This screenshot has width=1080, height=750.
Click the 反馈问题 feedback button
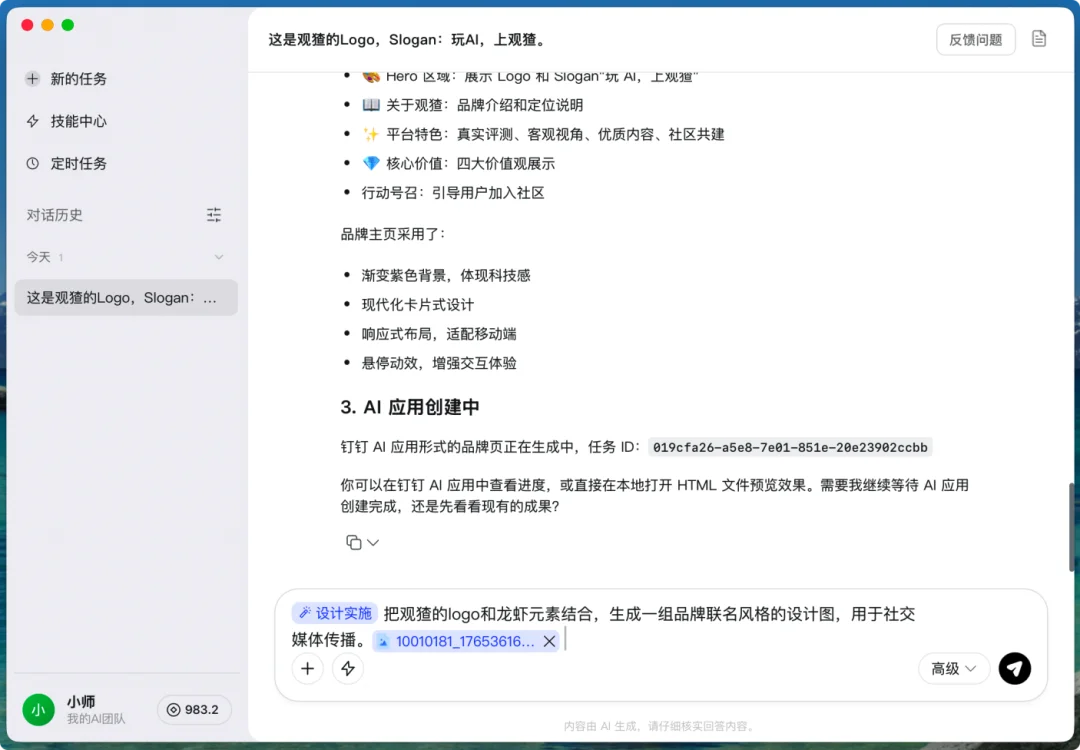tap(975, 39)
